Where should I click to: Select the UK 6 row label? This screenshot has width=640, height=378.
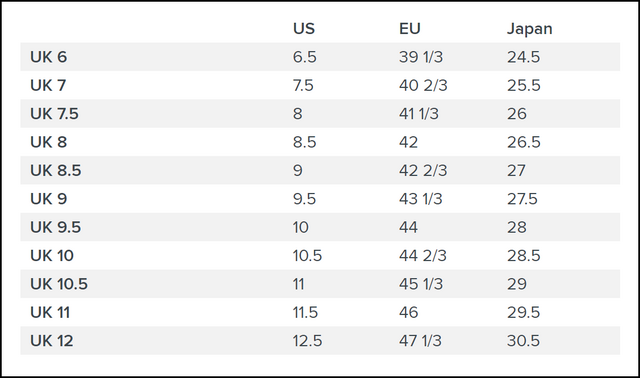[49, 57]
